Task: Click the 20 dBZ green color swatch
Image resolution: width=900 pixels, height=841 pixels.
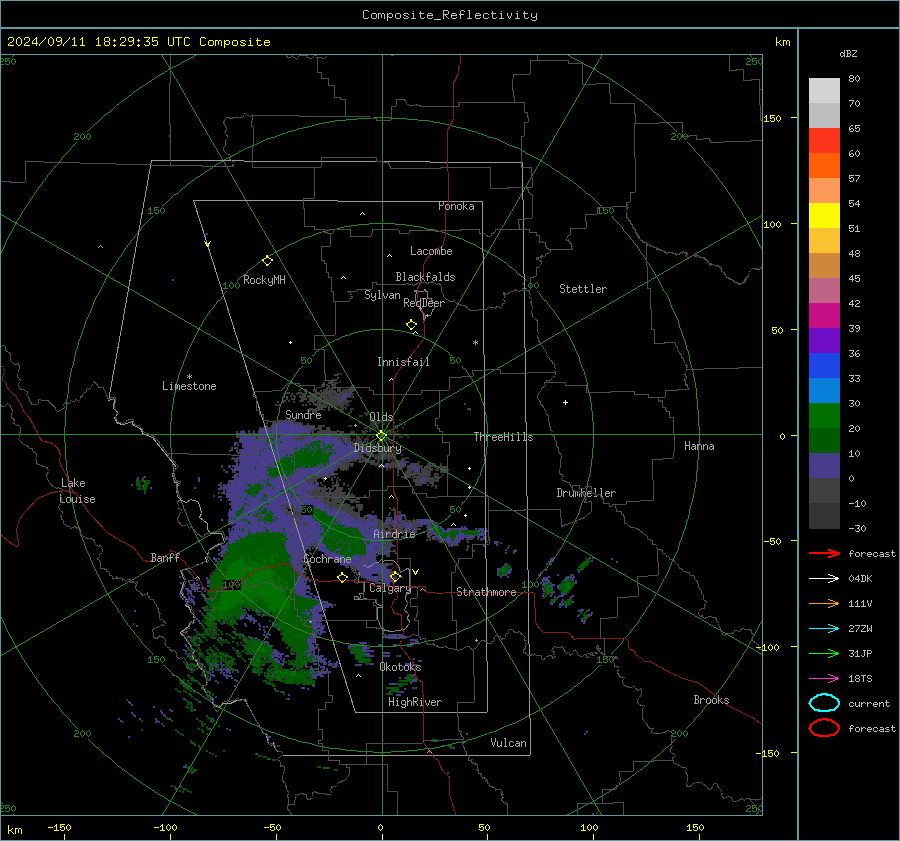Action: (824, 440)
